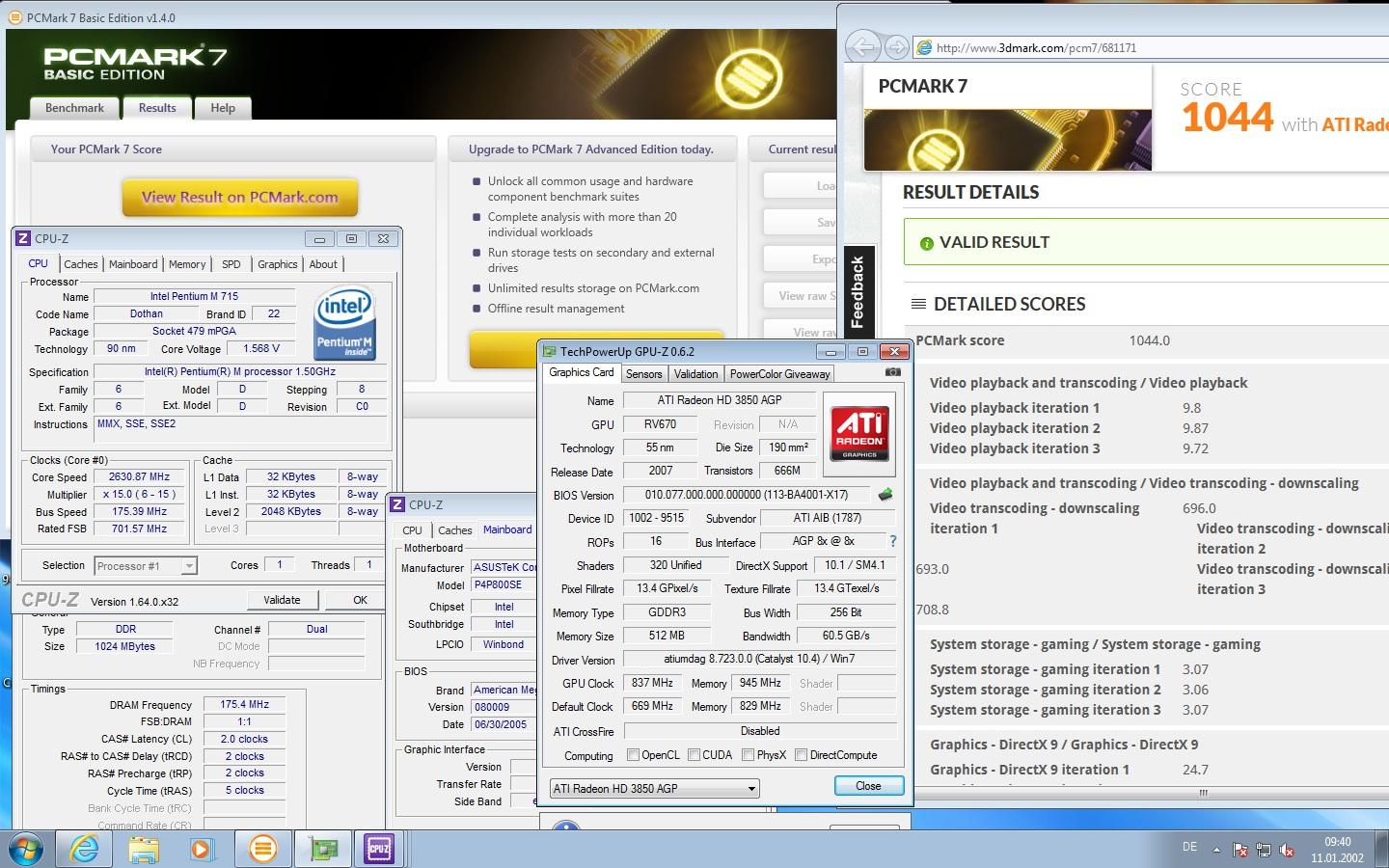
Task: Toggle the DirectCompute checkbox
Action: click(801, 755)
